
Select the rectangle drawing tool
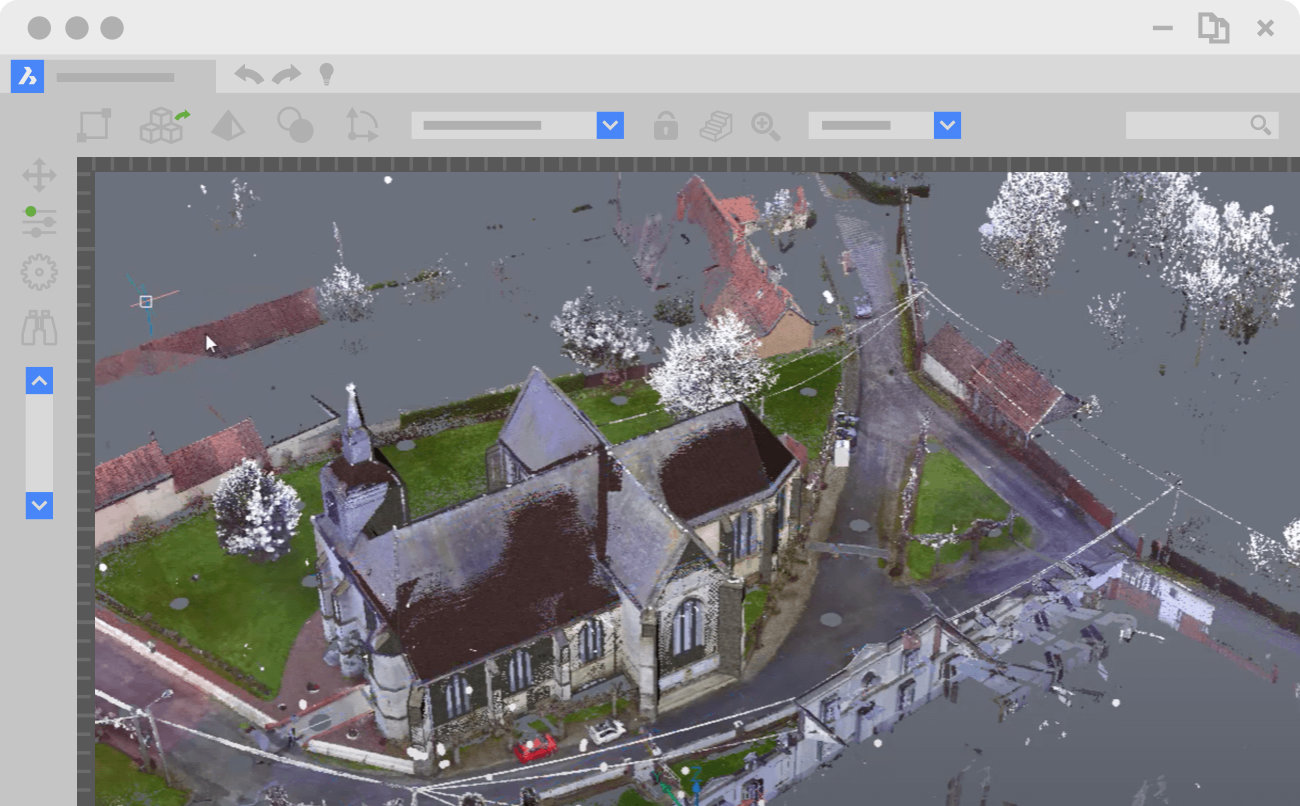click(94, 125)
